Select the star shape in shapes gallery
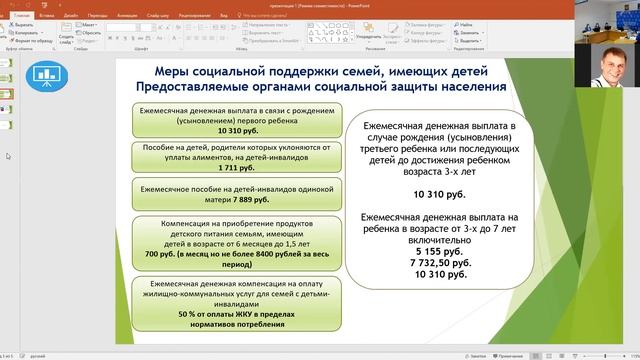The width and height of the screenshot is (640, 360). 345,39
